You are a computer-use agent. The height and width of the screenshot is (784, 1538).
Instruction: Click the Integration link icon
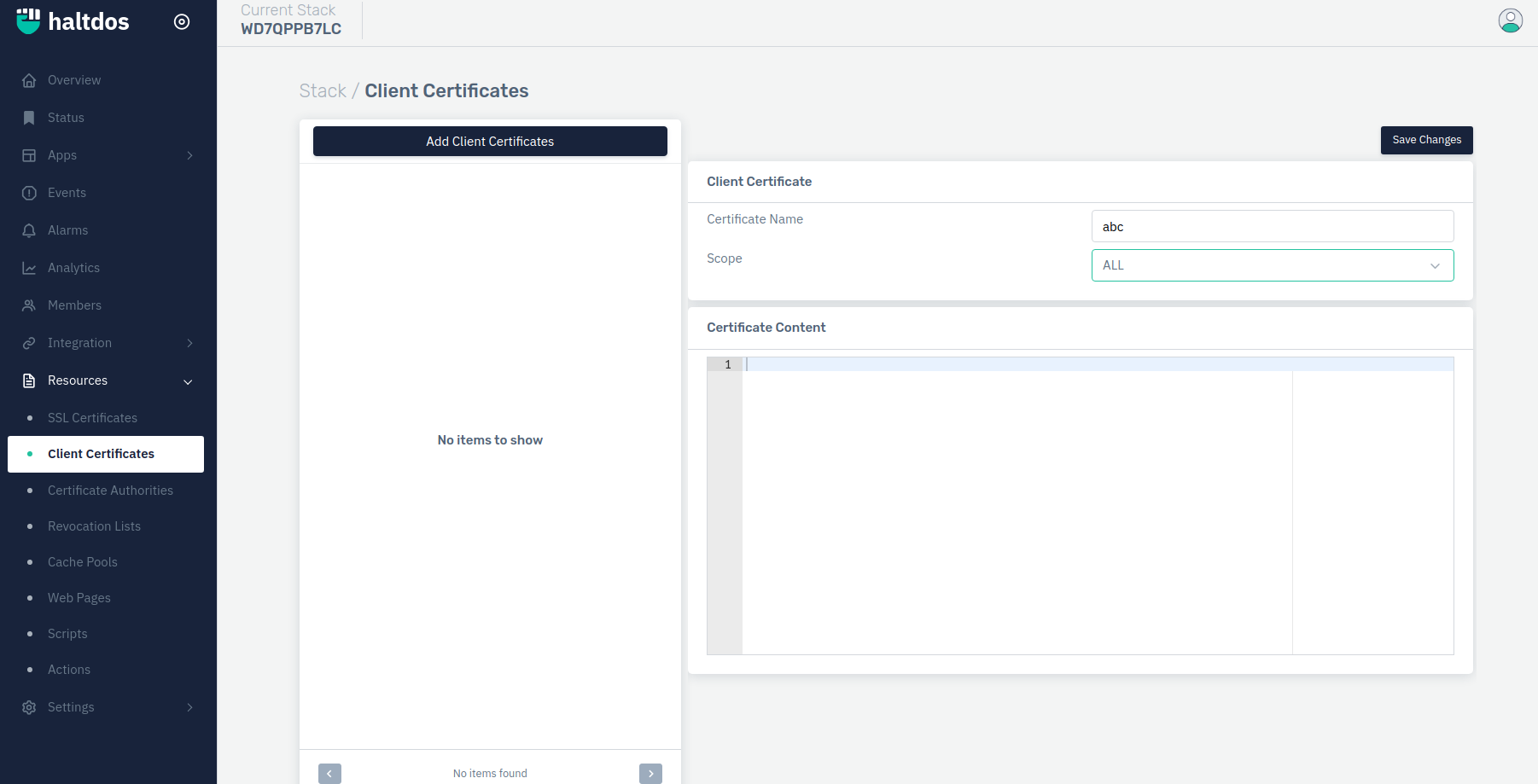pyautogui.click(x=29, y=343)
